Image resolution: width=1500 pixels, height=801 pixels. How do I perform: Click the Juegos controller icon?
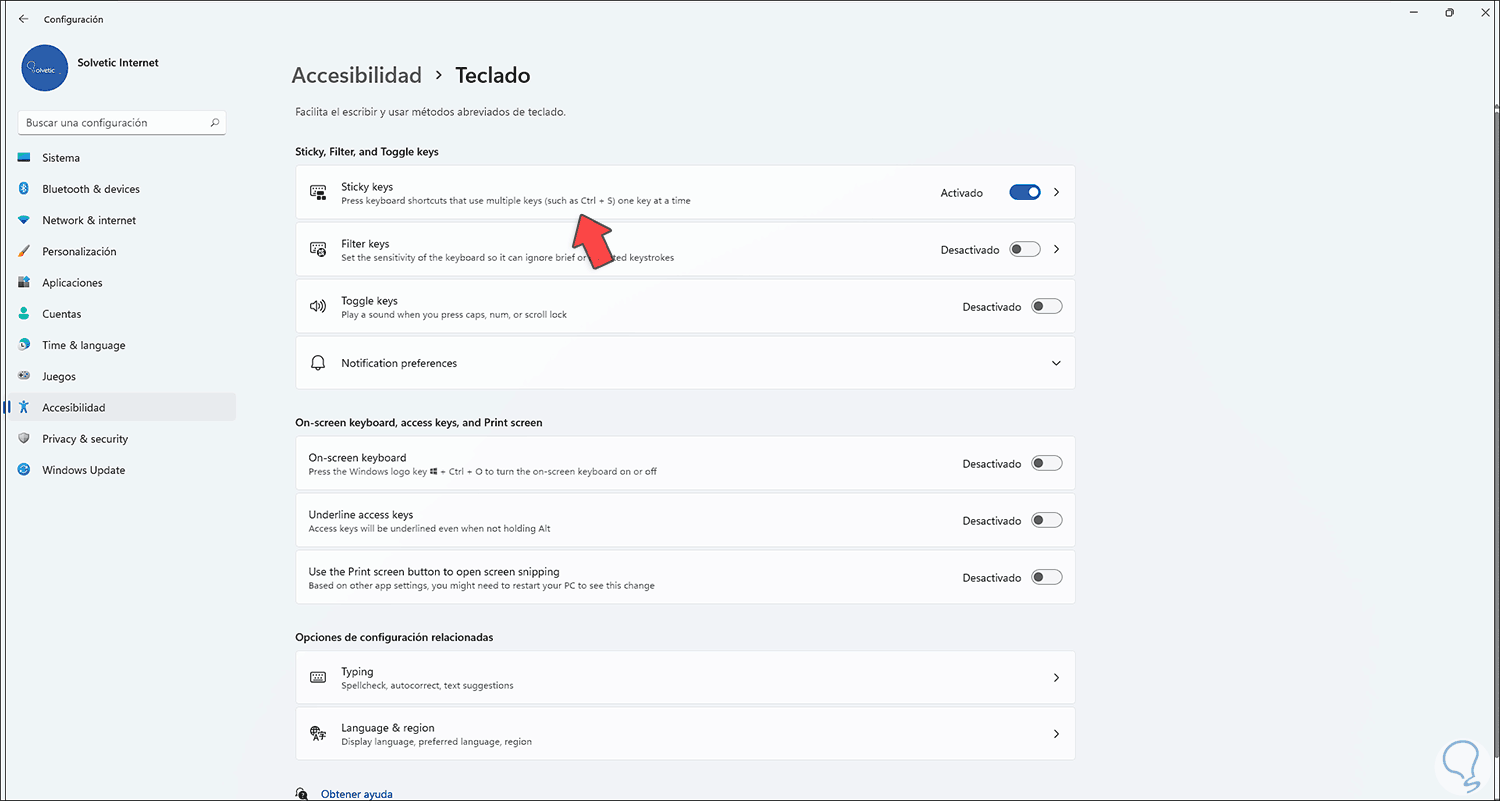tap(24, 377)
